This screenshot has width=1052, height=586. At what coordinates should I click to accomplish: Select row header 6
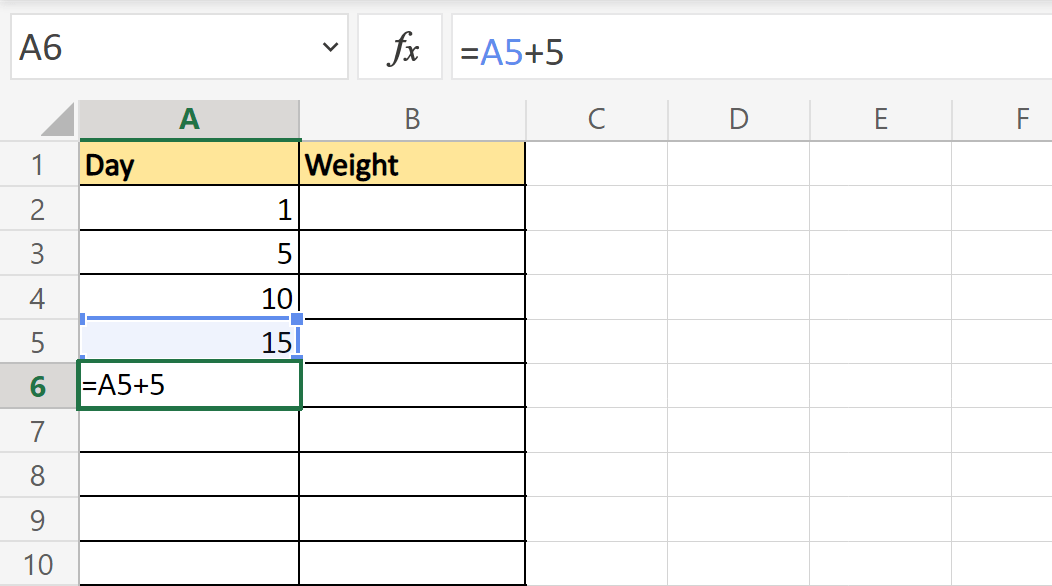[39, 384]
